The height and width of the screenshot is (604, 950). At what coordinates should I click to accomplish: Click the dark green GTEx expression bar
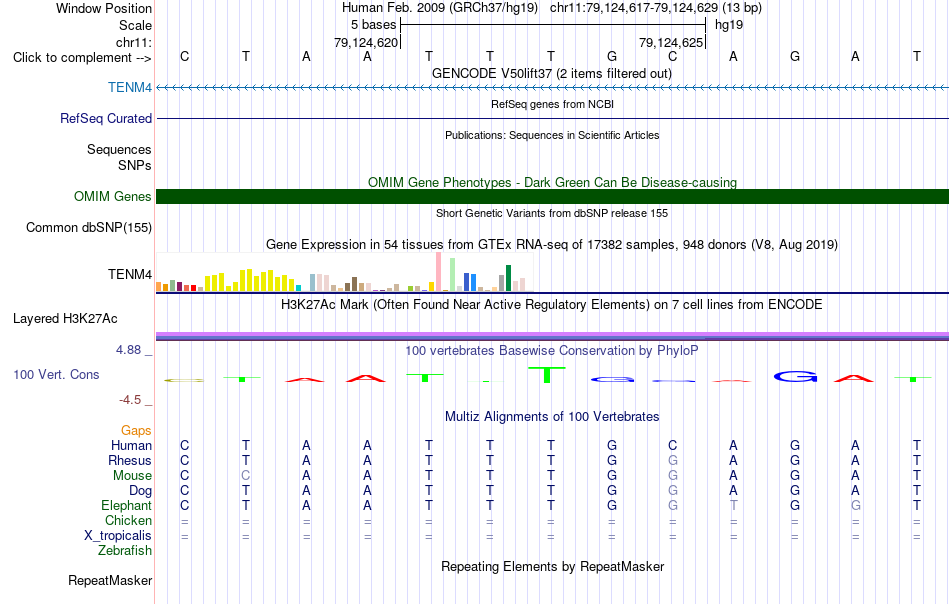pyautogui.click(x=508, y=278)
